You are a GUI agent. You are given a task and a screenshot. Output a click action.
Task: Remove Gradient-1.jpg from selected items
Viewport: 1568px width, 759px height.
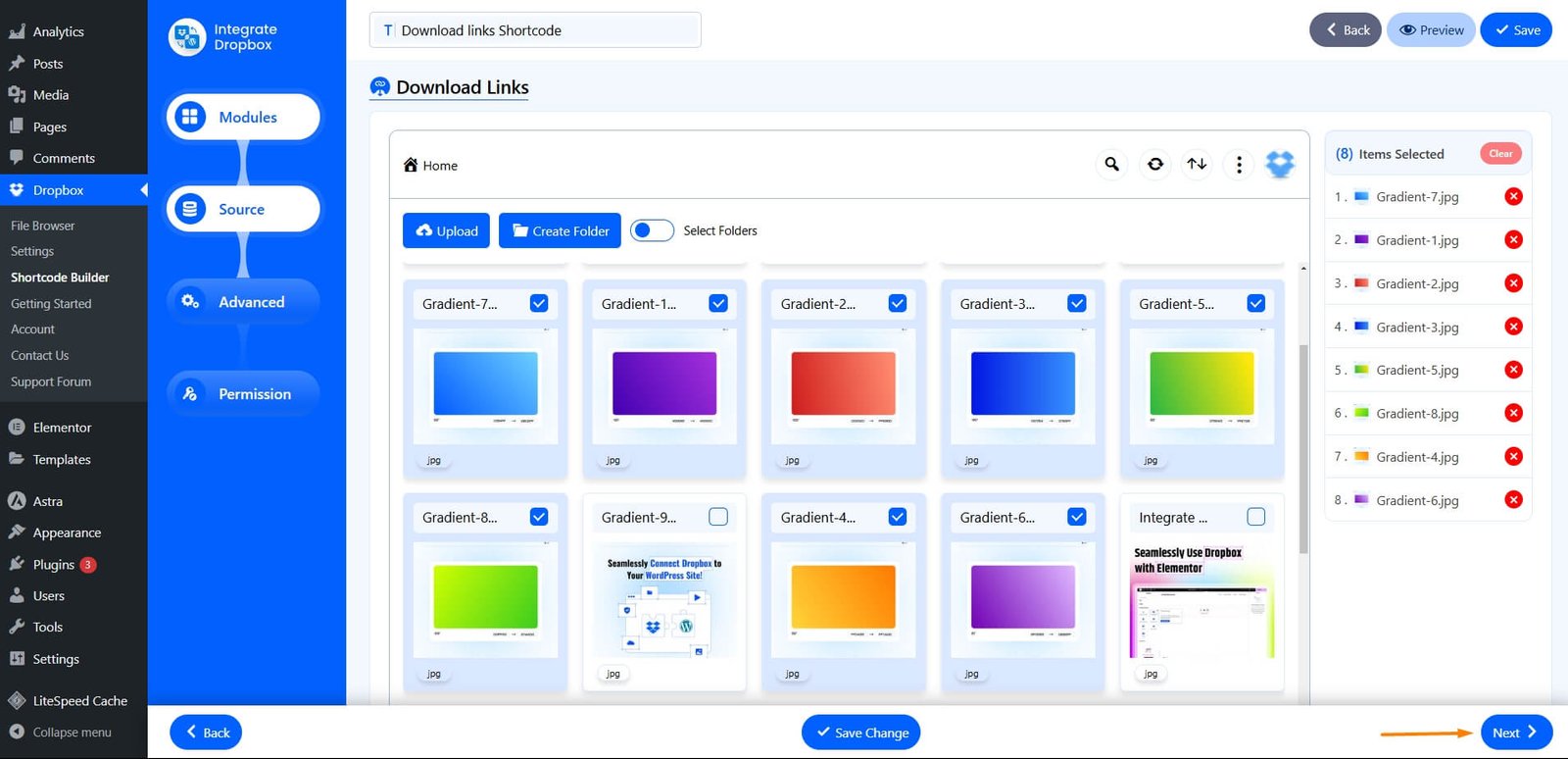pos(1513,239)
